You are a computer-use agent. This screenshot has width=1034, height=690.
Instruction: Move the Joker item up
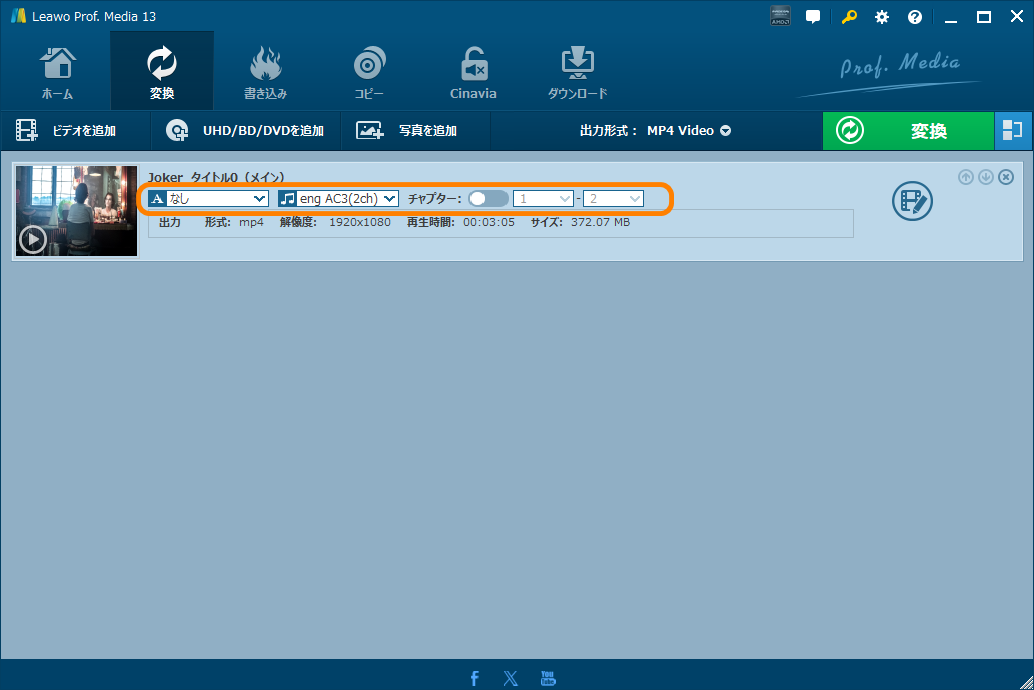tap(965, 177)
